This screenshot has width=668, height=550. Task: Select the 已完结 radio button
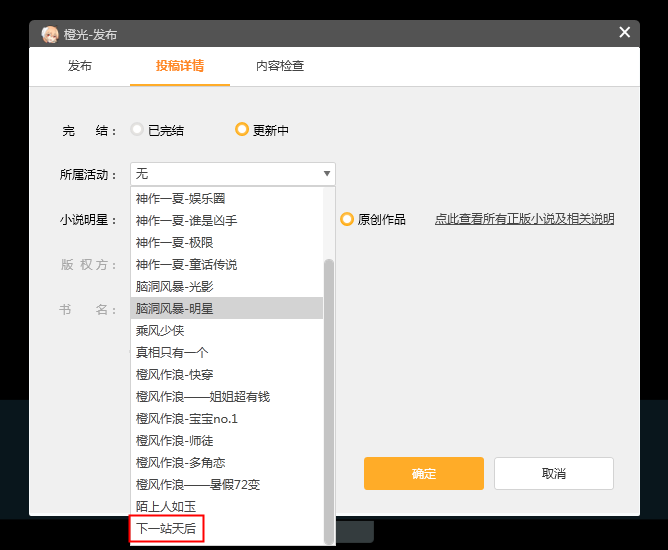pos(138,130)
